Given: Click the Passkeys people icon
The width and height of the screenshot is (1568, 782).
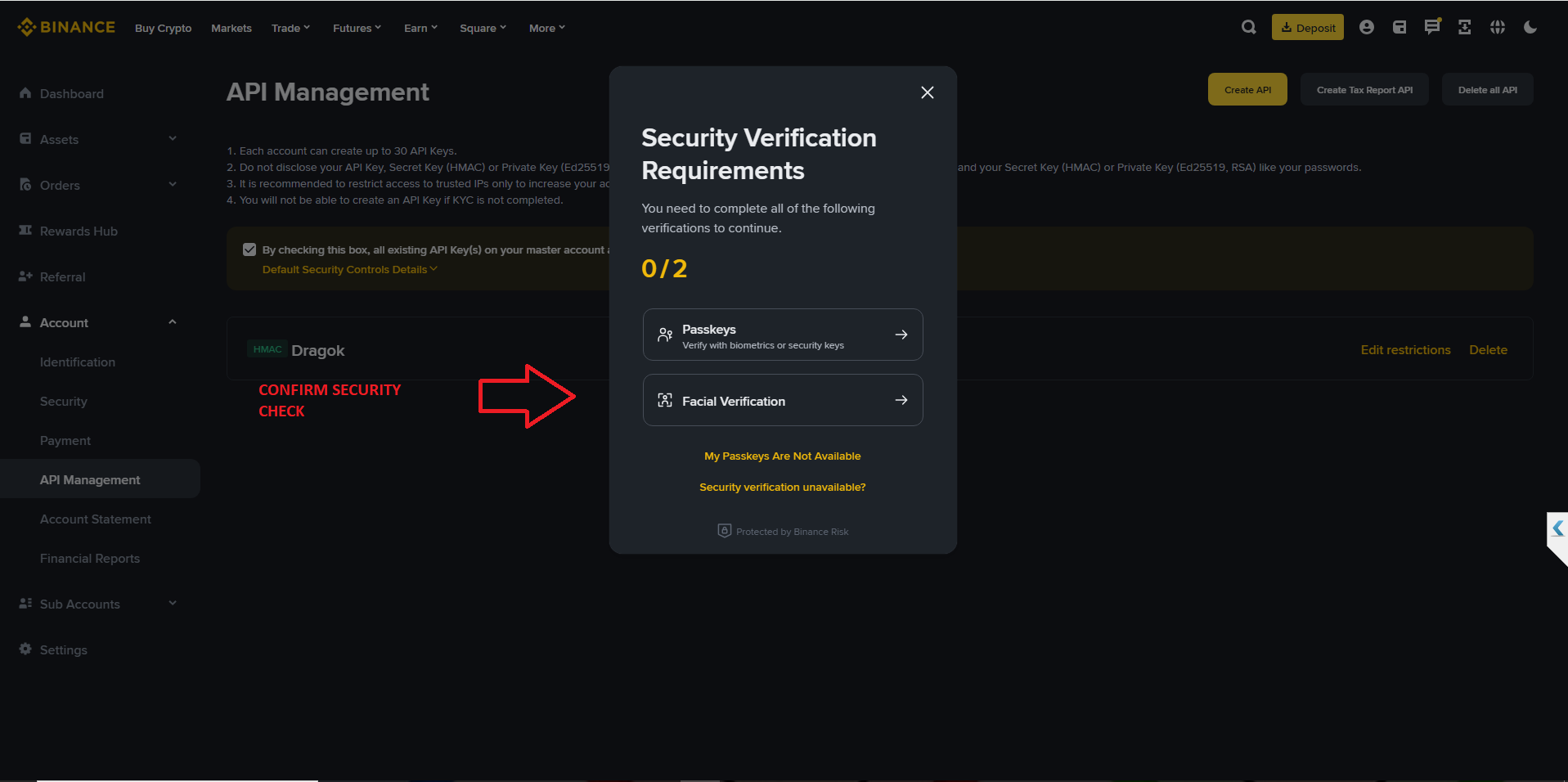Looking at the screenshot, I should (x=665, y=335).
